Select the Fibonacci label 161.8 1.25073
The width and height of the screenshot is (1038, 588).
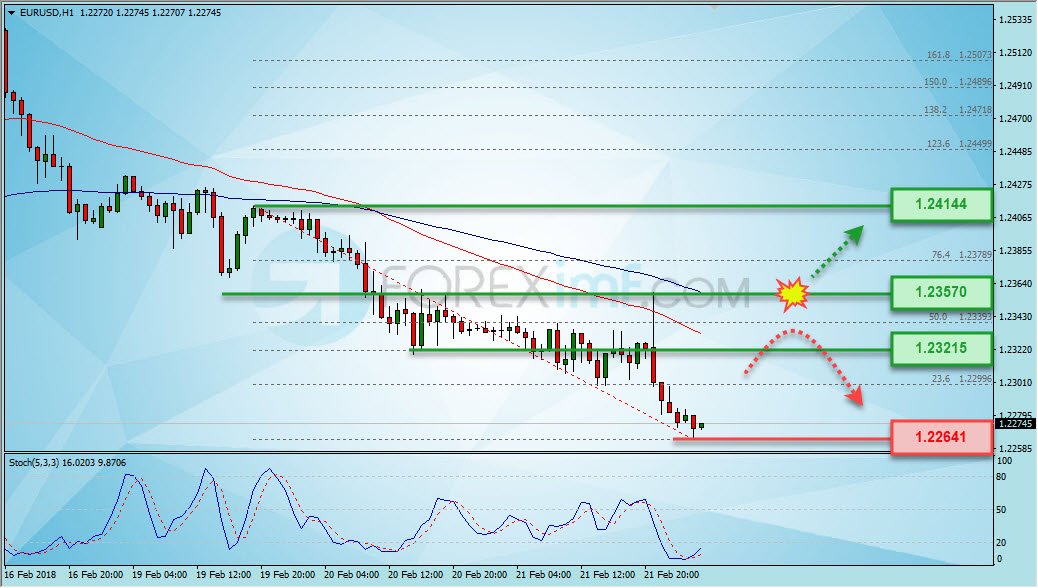[959, 54]
